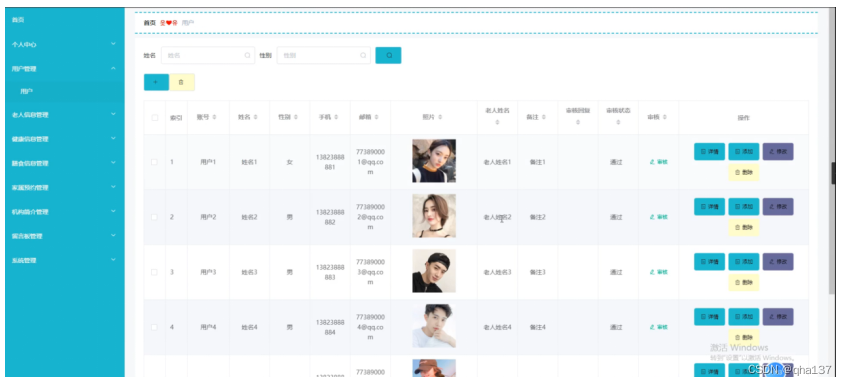This screenshot has width=847, height=385.
Task: Open 详情 details for 用户1 row
Action: coord(709,152)
